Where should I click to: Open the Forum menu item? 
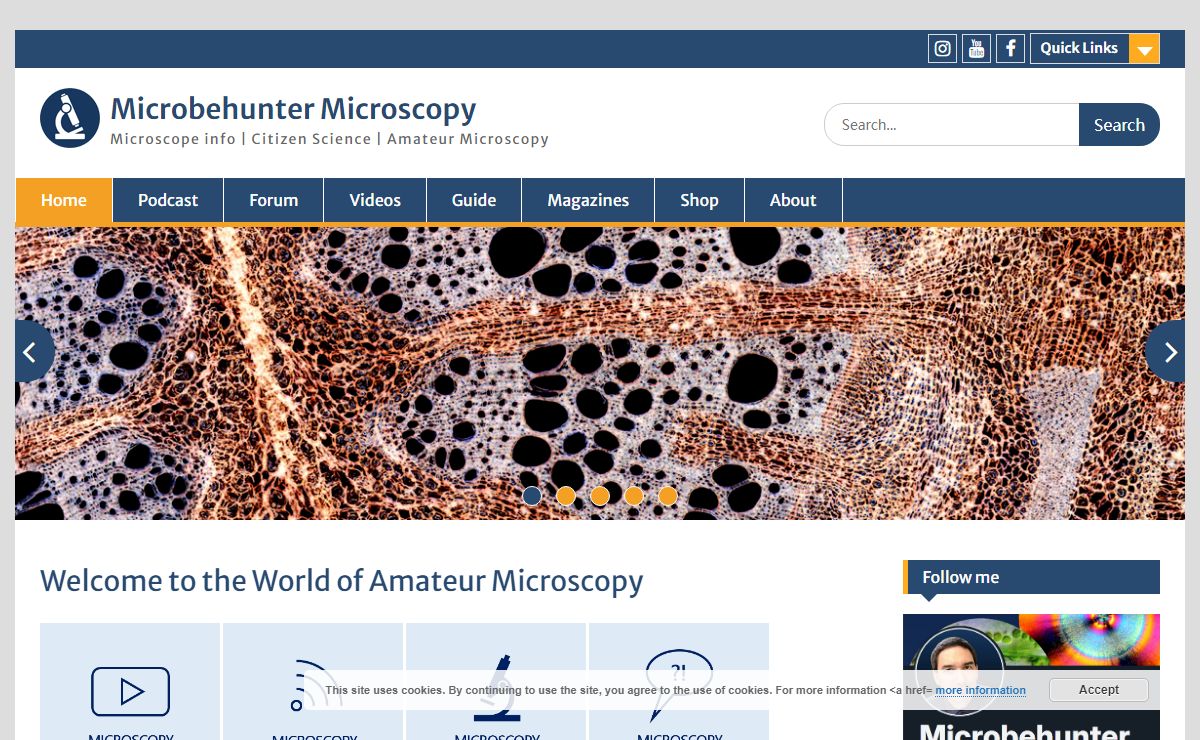point(274,200)
